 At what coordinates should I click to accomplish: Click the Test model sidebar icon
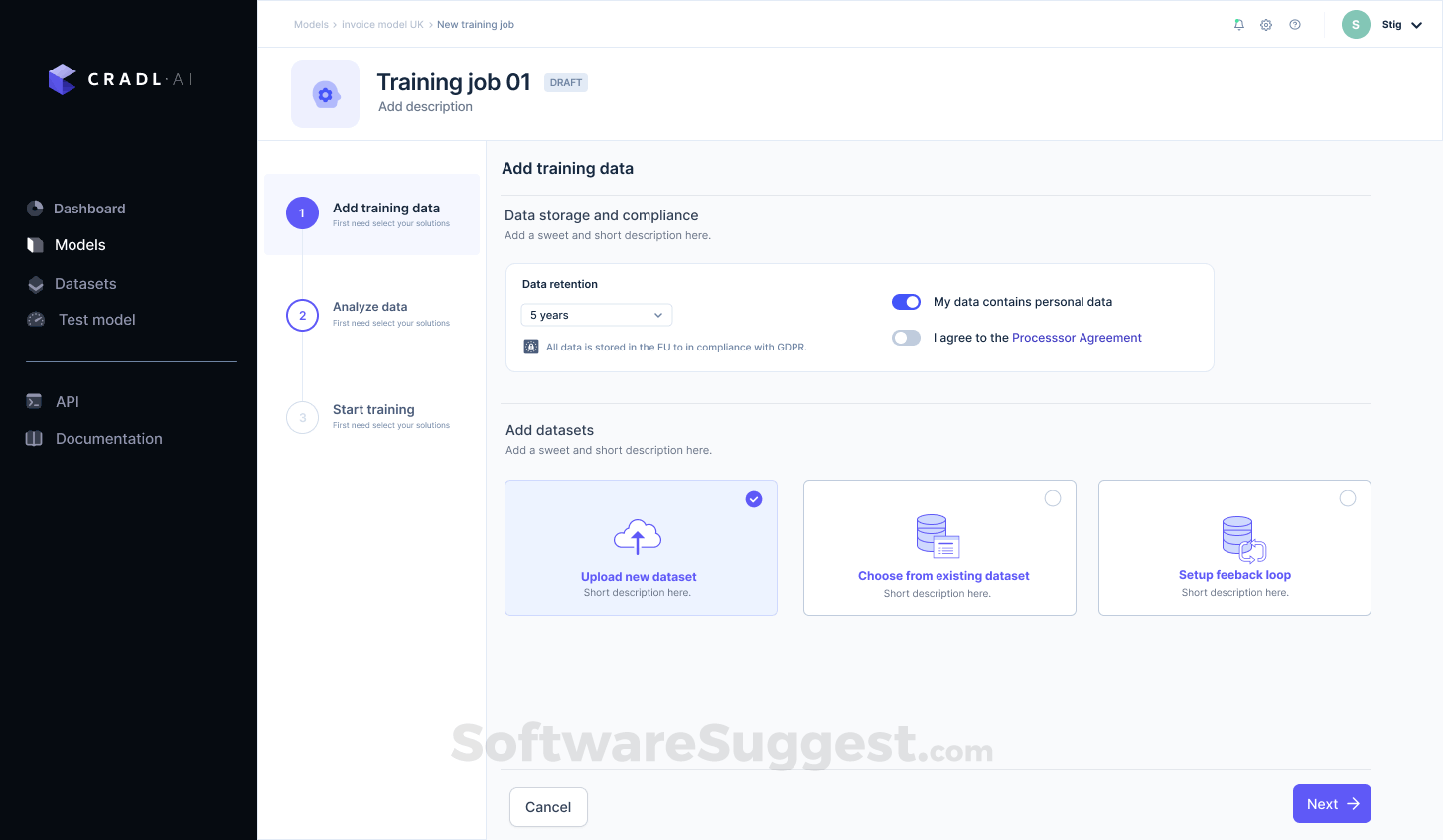pyautogui.click(x=34, y=319)
